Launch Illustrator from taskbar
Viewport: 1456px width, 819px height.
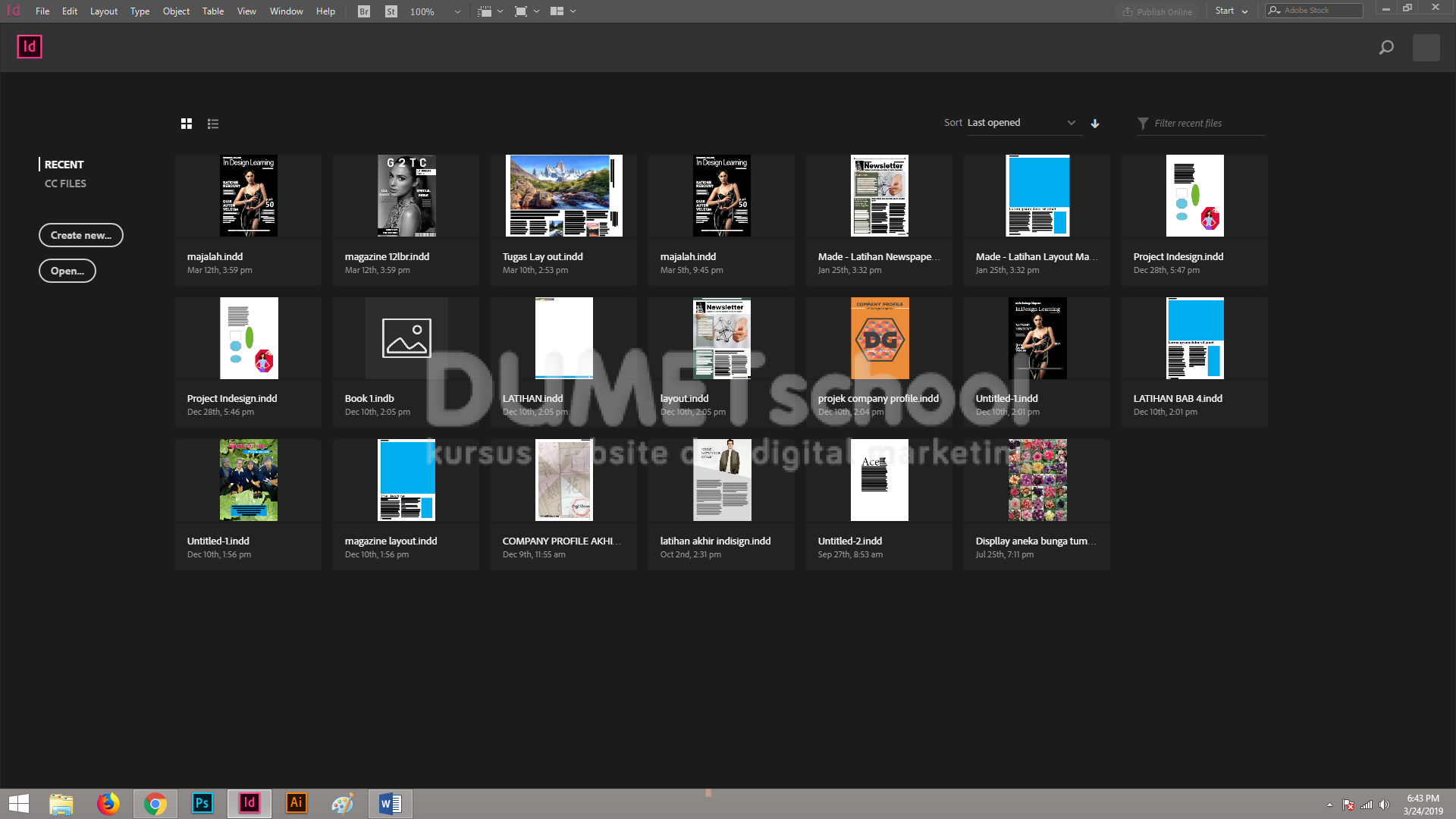point(297,804)
